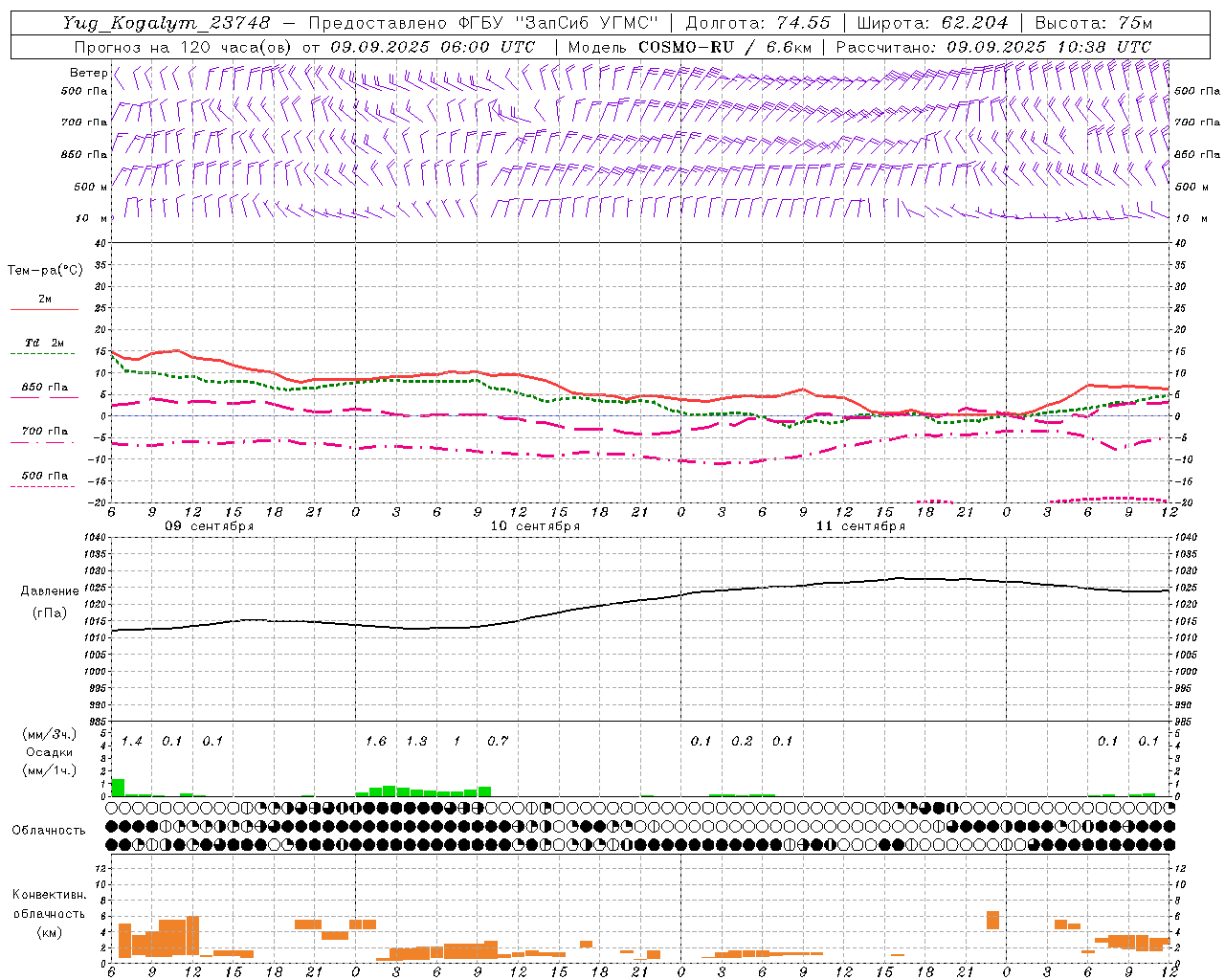1225x980 pixels.
Task: Click the '1.6' precipitation value
Action: coord(376,741)
